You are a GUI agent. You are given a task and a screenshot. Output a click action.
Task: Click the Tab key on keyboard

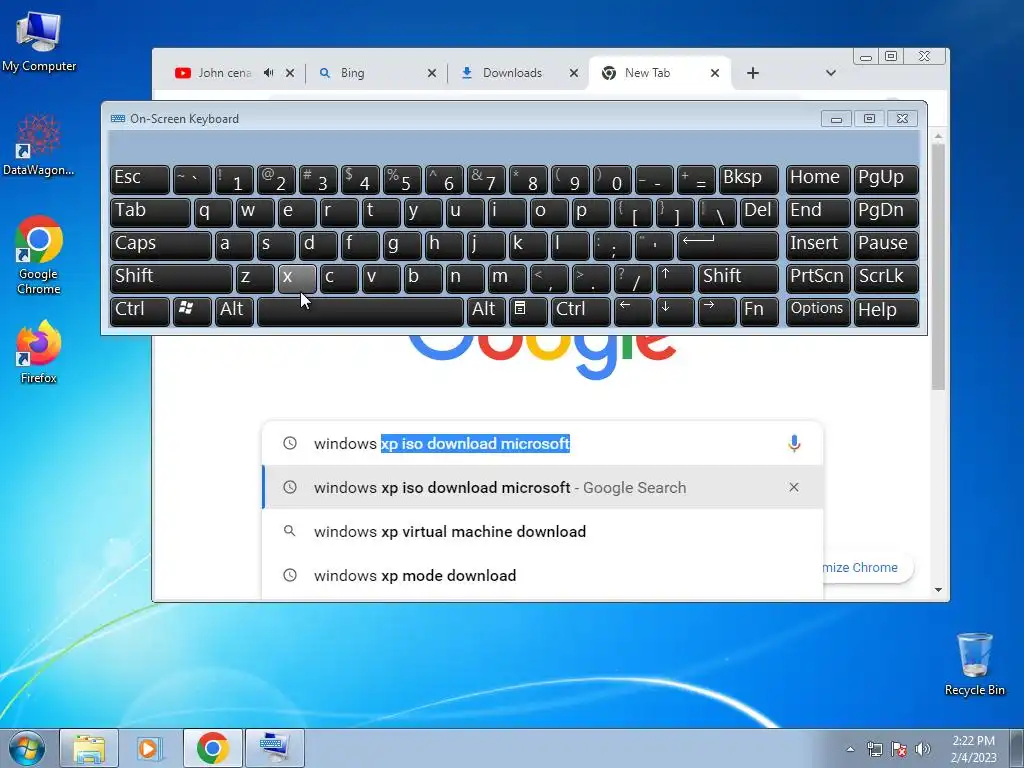pos(150,212)
